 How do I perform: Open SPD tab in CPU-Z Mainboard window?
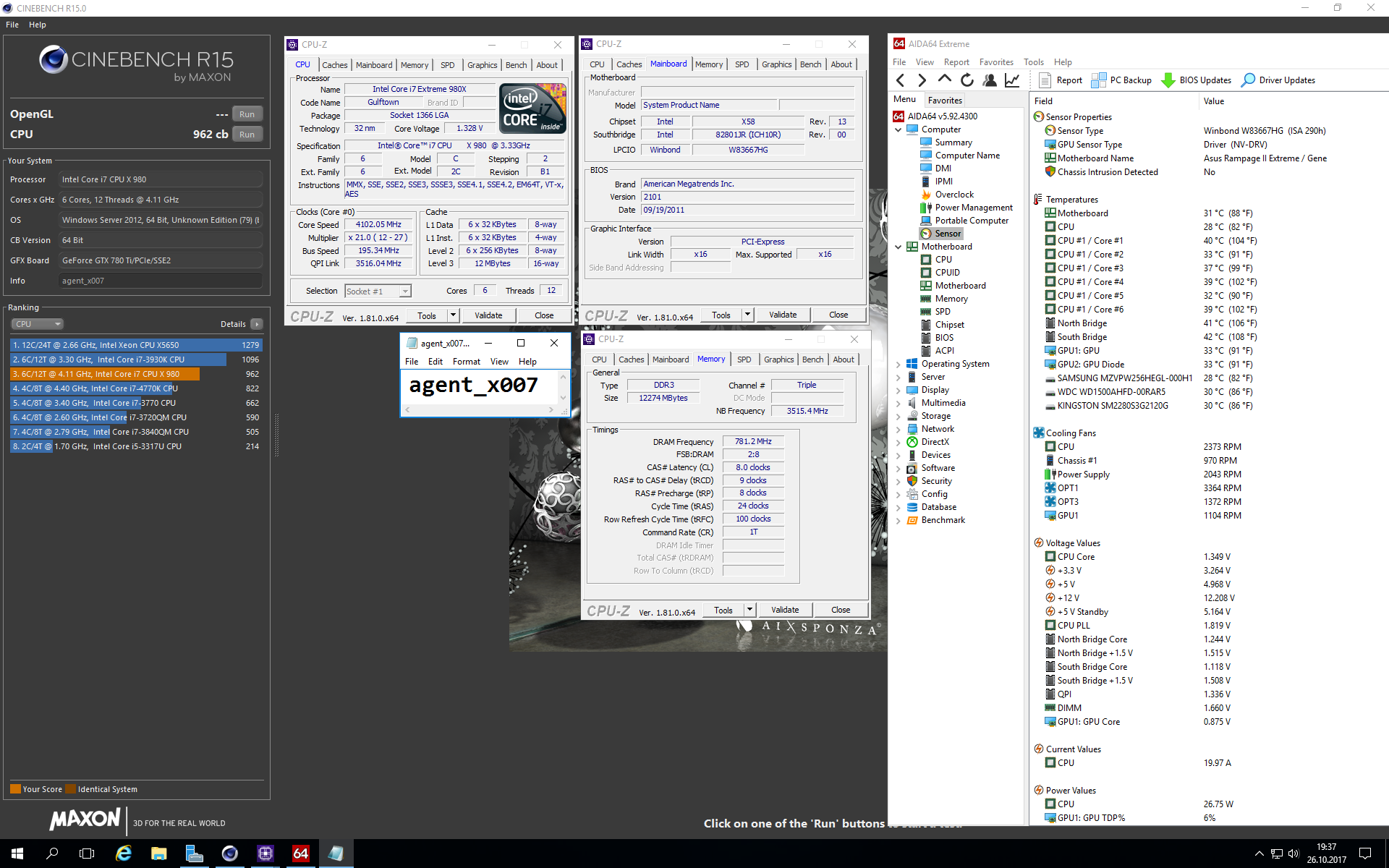point(742,64)
